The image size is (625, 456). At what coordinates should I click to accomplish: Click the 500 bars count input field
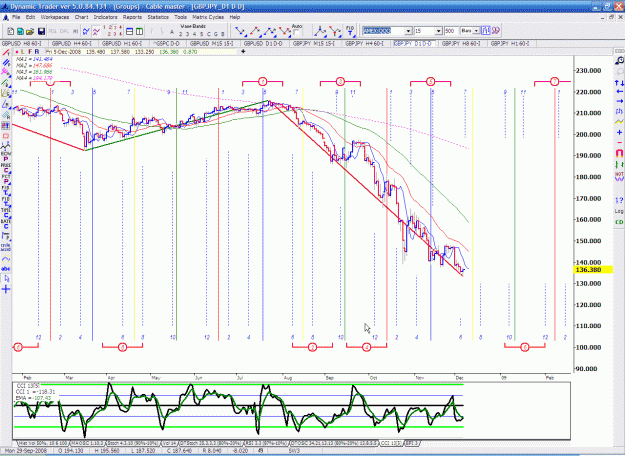pyautogui.click(x=451, y=31)
